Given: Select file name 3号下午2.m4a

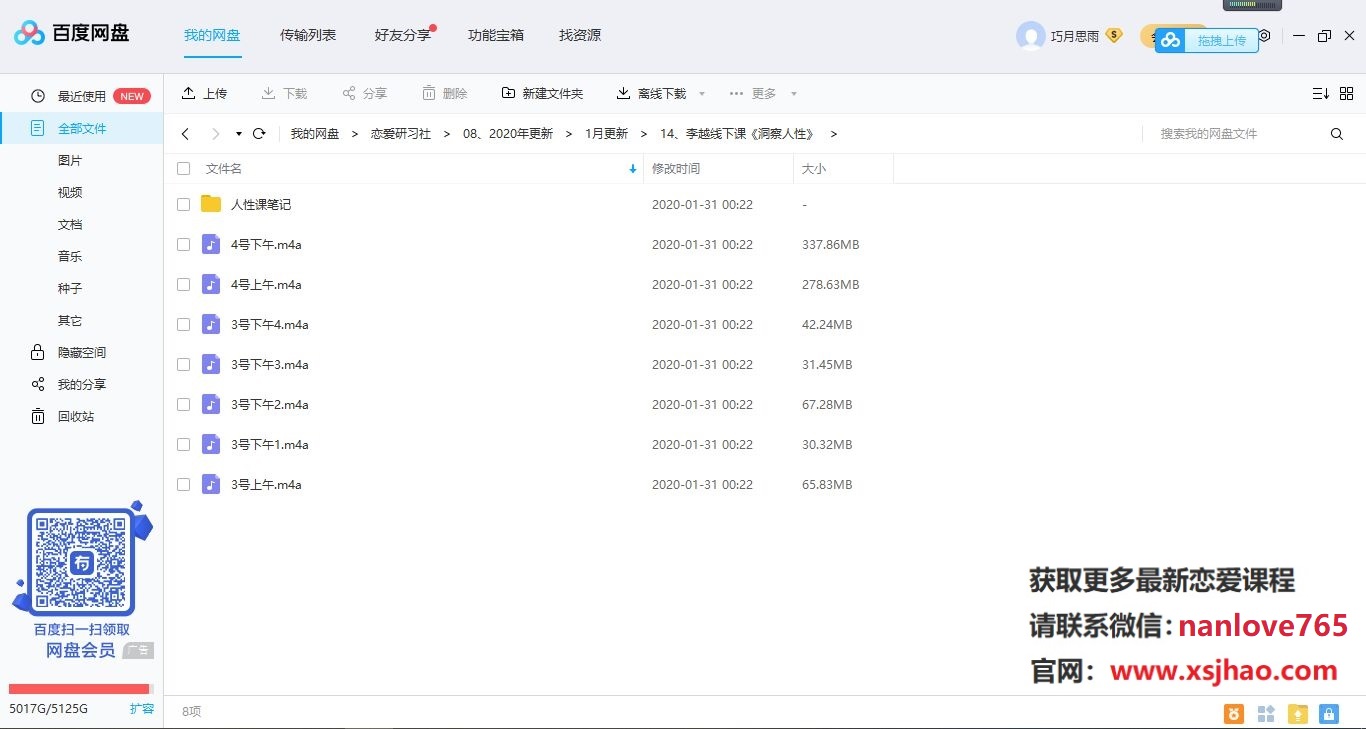Looking at the screenshot, I should [270, 404].
